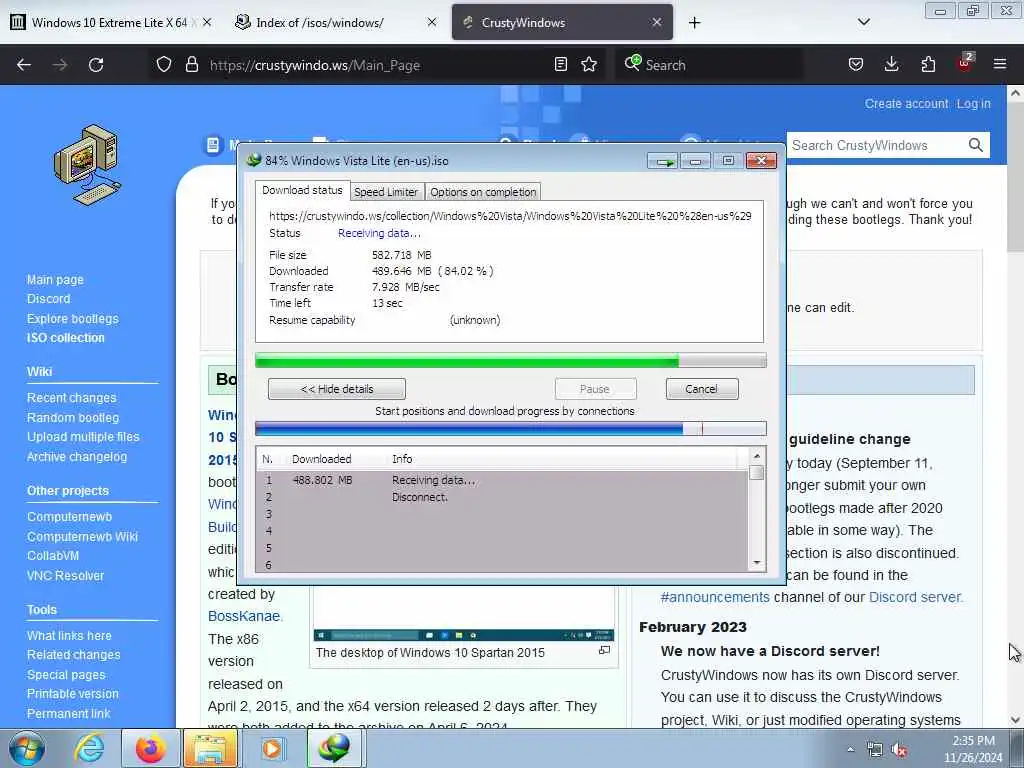Select connection row 1 Receiving data
Image resolution: width=1024 pixels, height=768 pixels.
502,480
